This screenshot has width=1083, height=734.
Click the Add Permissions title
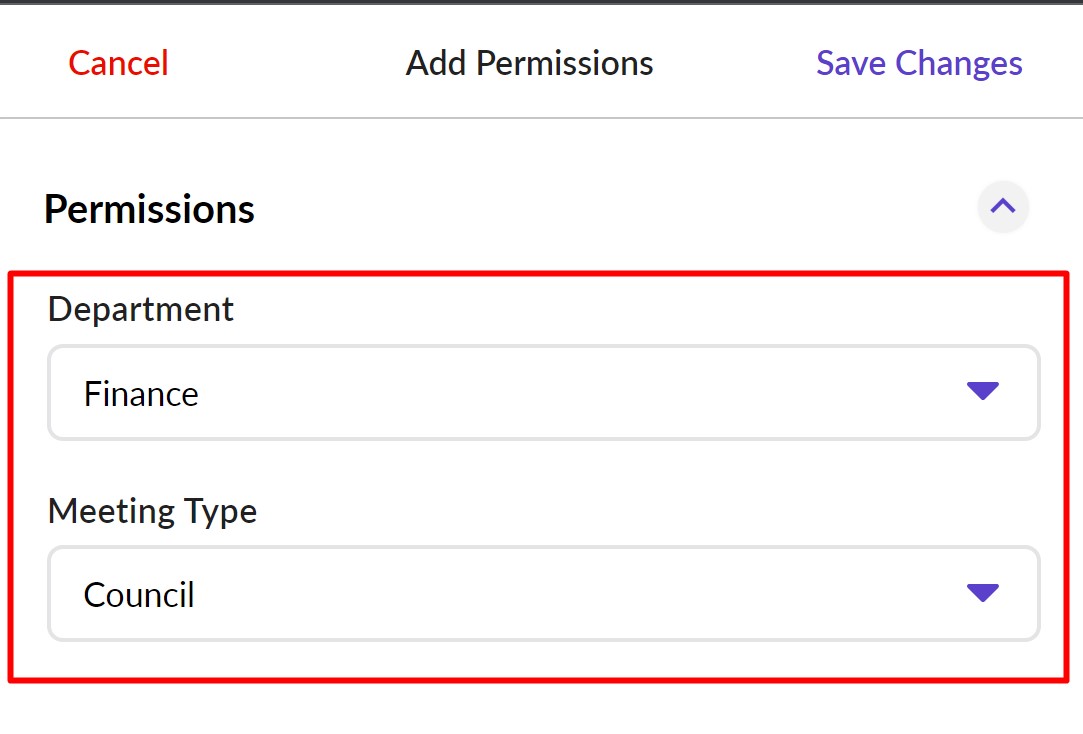[529, 63]
